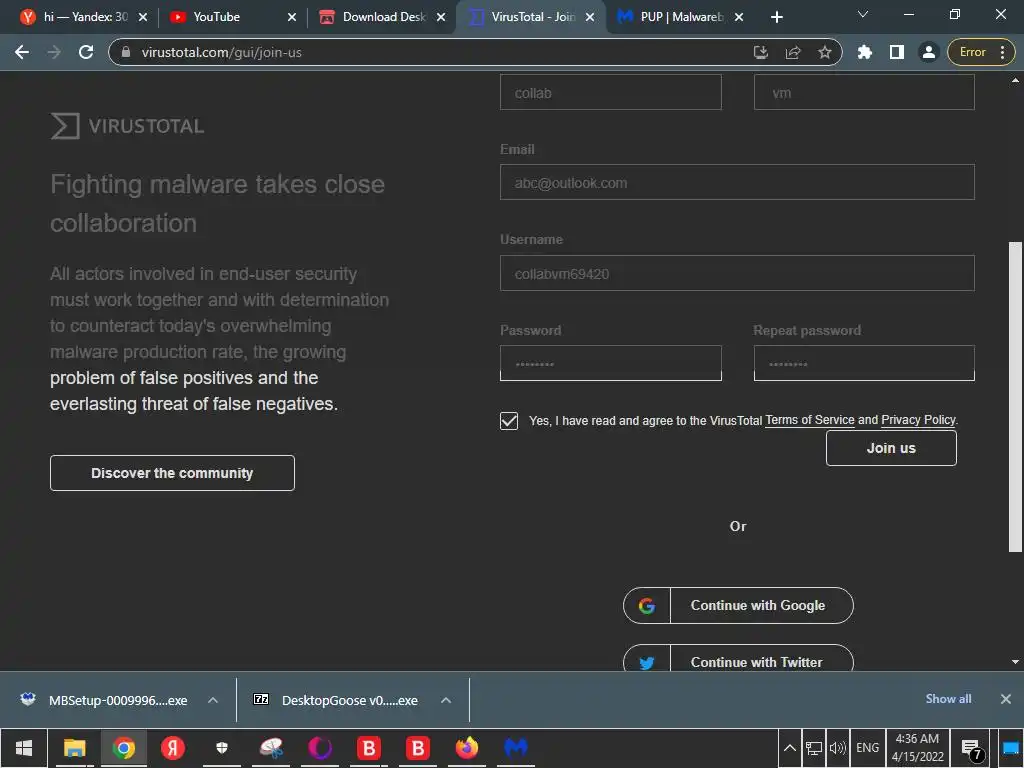Image resolution: width=1024 pixels, height=768 pixels.
Task: Click the address bar URL
Action: click(221, 52)
